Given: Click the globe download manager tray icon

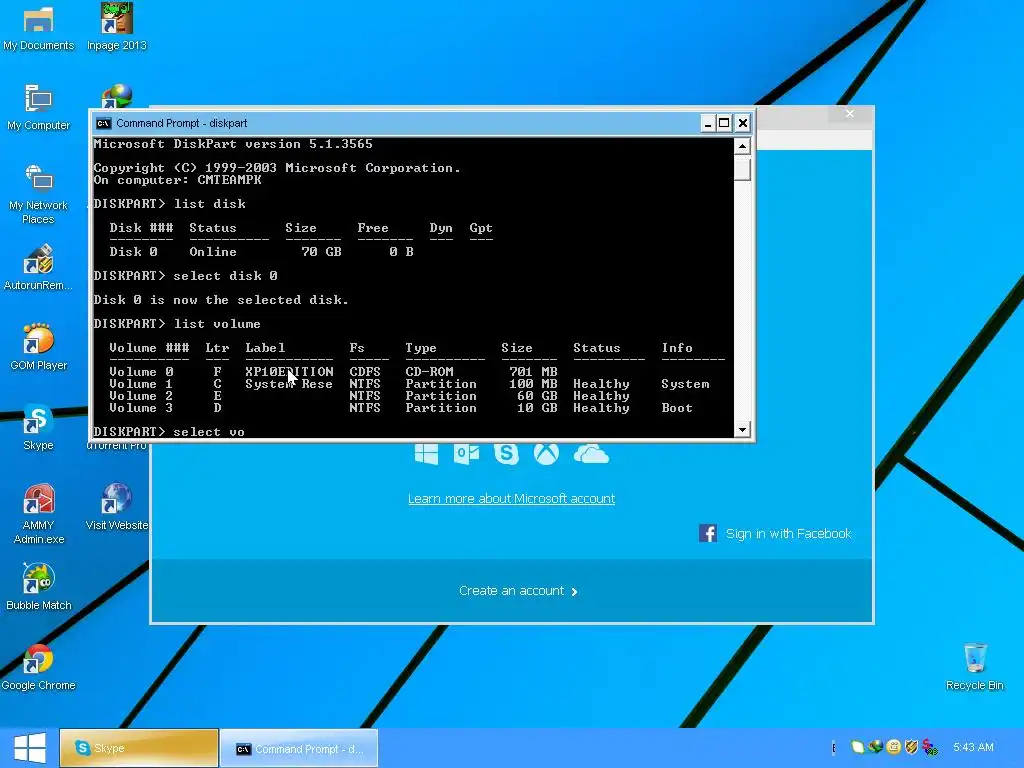Looking at the screenshot, I should pyautogui.click(x=876, y=746).
